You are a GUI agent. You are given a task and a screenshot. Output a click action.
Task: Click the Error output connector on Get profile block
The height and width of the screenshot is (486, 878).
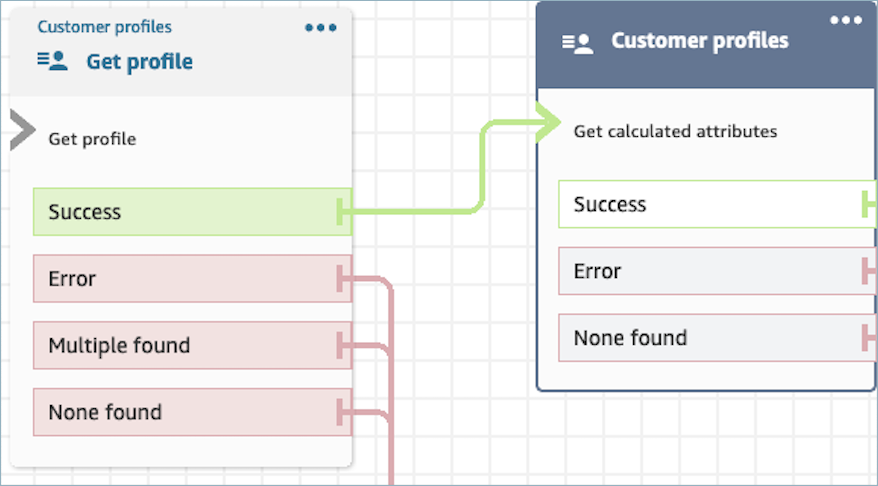click(343, 279)
